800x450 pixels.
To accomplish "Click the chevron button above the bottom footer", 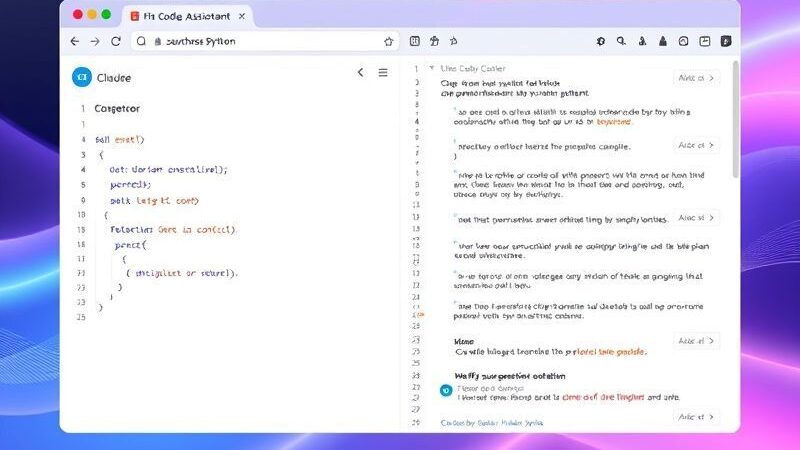I will 696,417.
